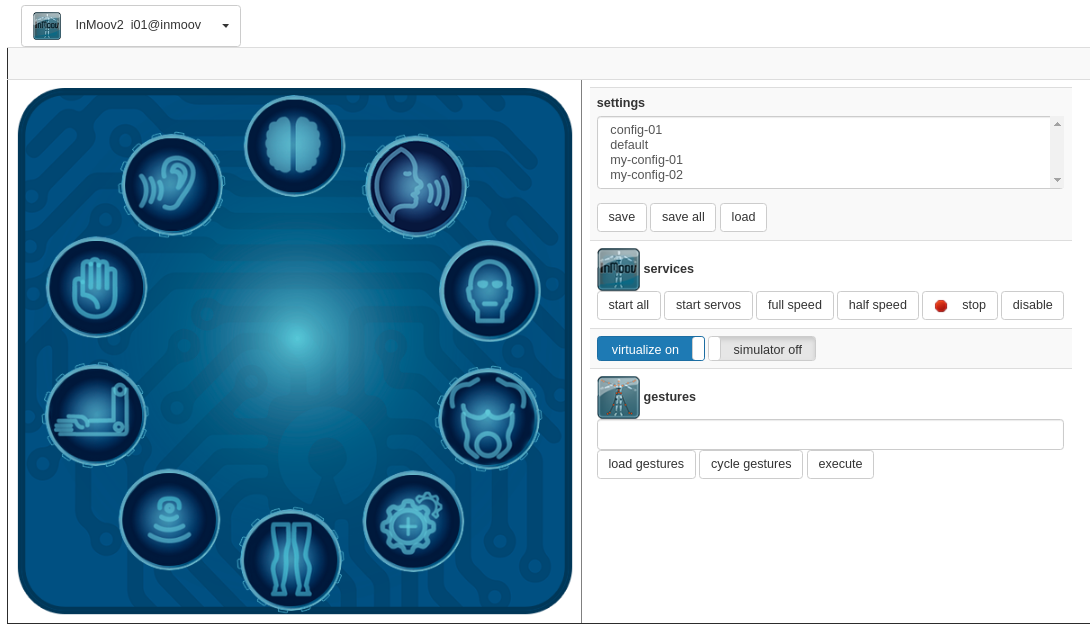
Task: Toggle the simulator off switch
Action: point(762,349)
